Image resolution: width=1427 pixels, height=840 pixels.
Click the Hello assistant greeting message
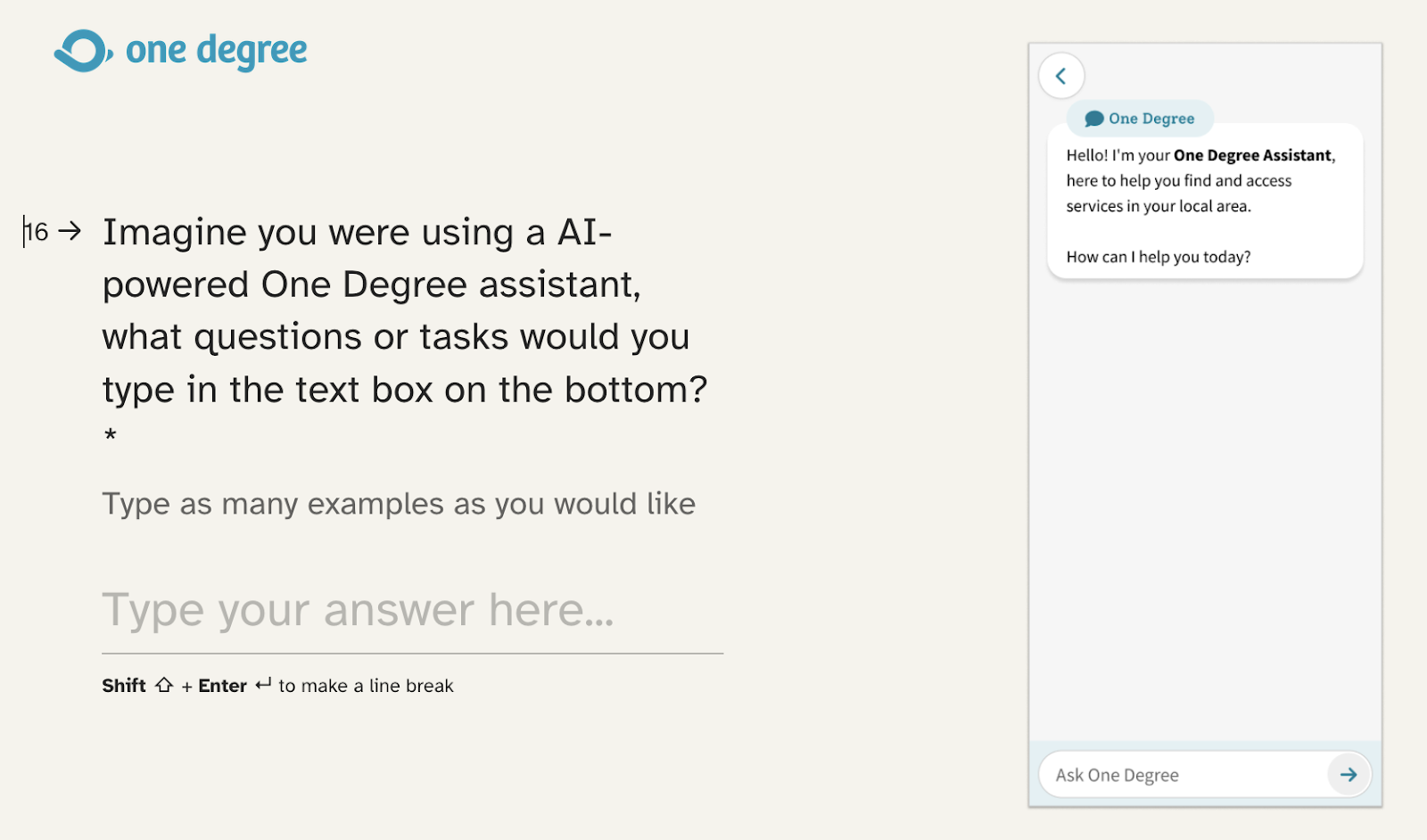1205,202
